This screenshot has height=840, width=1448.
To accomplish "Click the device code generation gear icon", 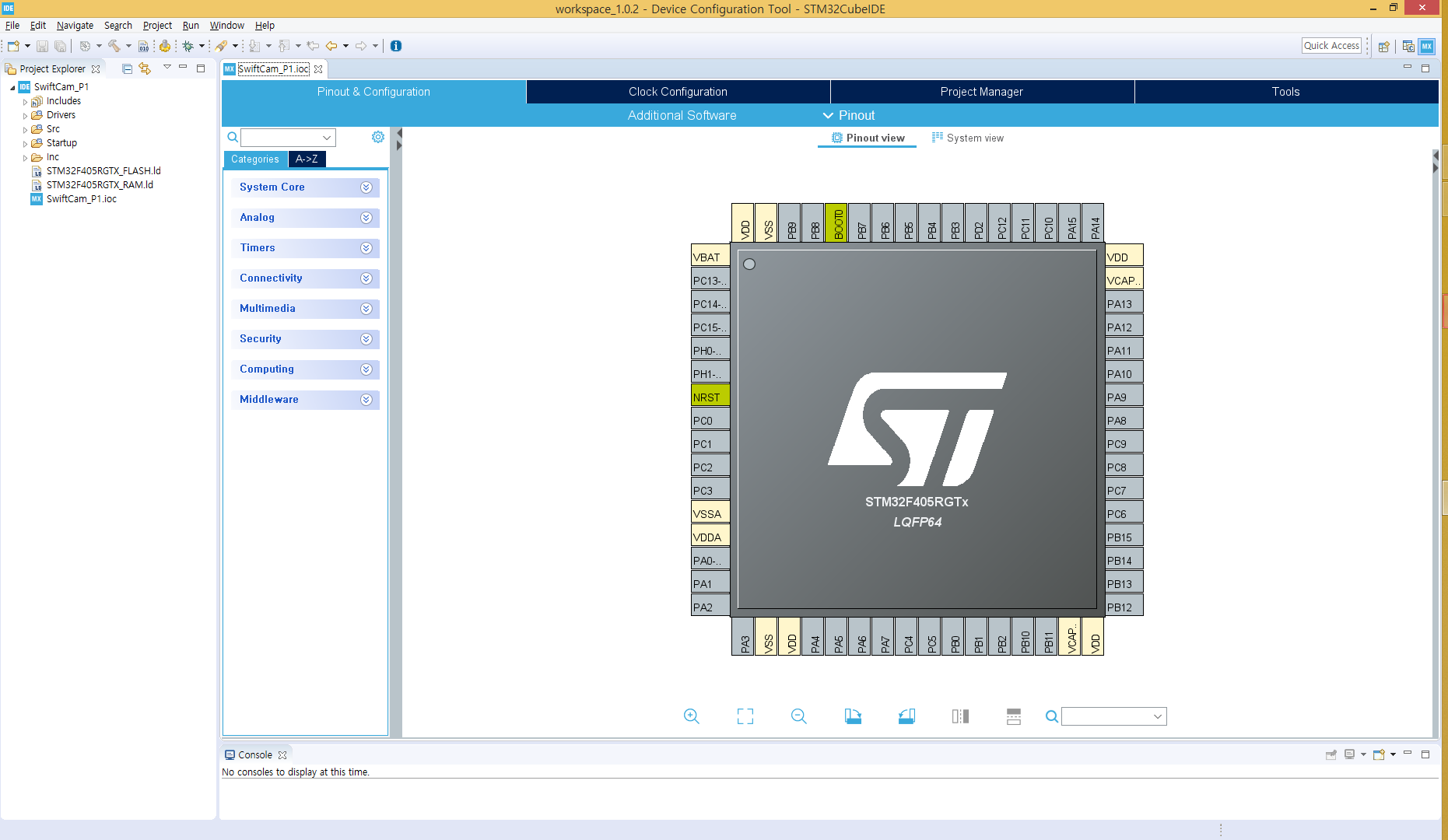I will click(x=165, y=46).
